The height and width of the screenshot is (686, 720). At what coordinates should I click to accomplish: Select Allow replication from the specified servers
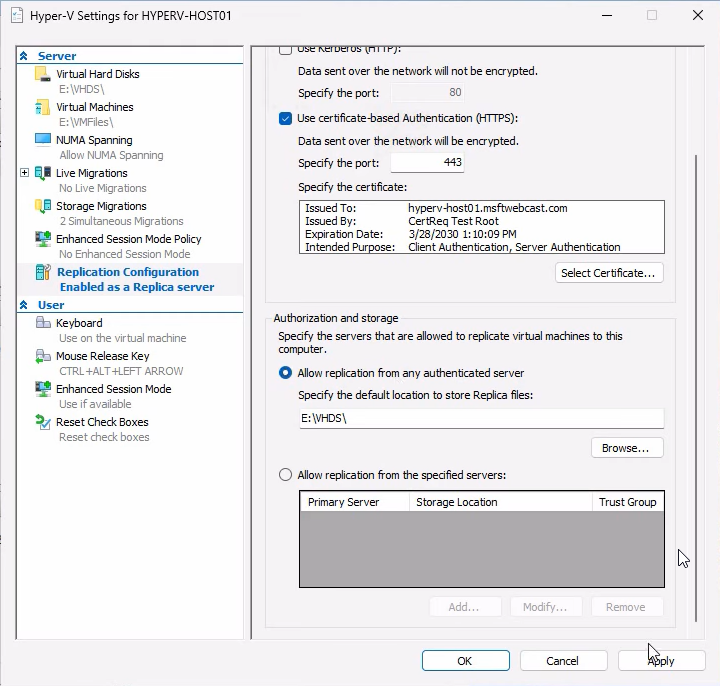(285, 475)
